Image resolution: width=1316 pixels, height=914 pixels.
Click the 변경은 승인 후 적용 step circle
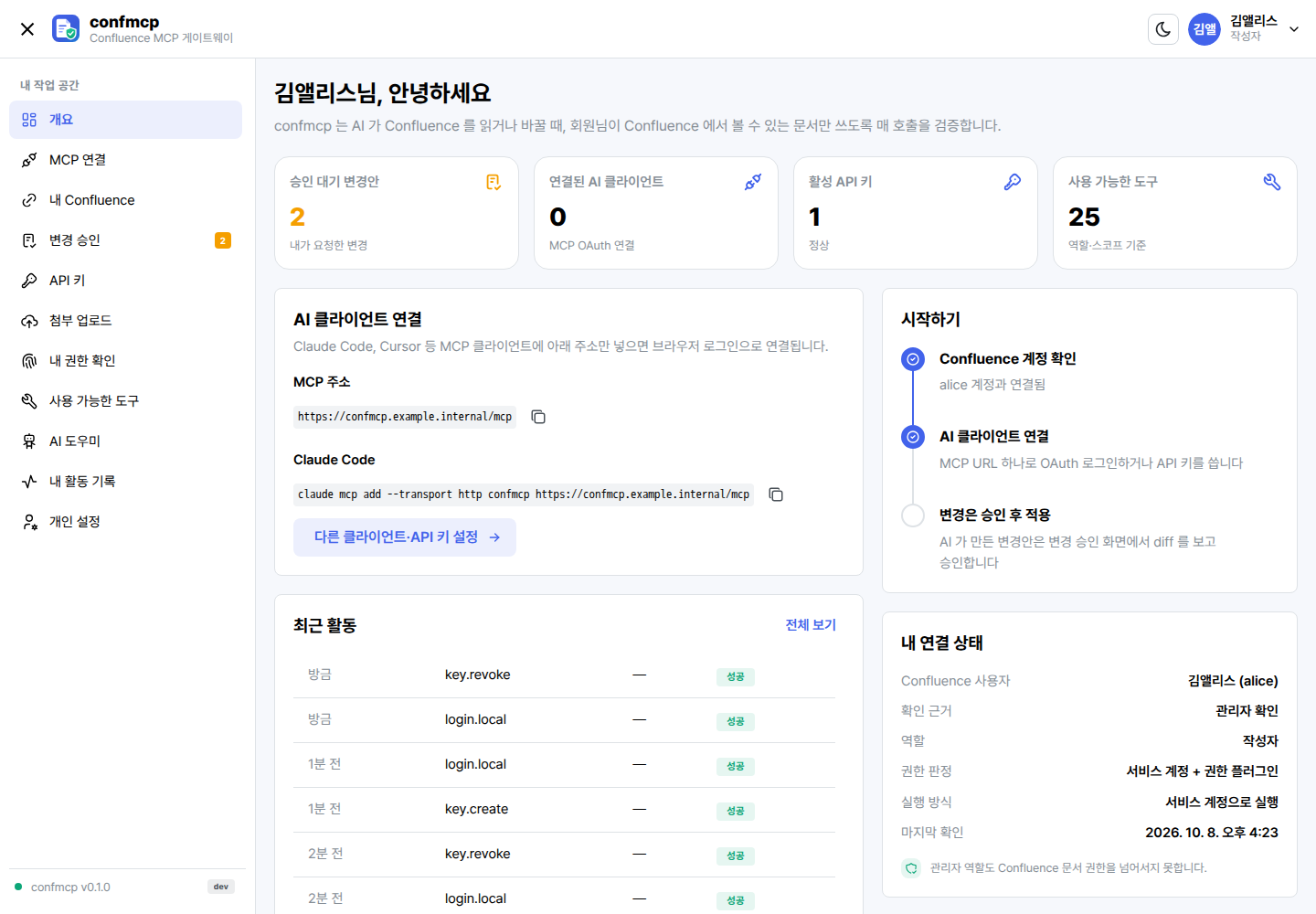click(x=913, y=515)
